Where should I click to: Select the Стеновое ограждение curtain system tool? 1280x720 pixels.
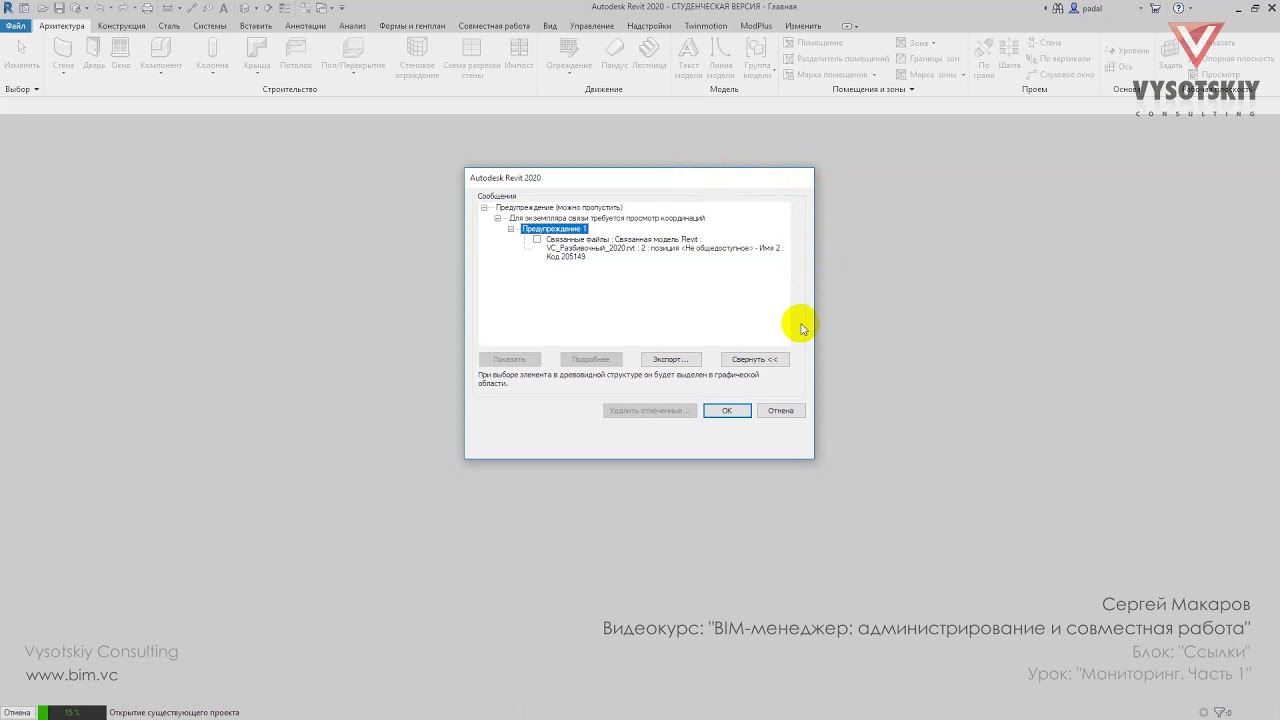[417, 58]
